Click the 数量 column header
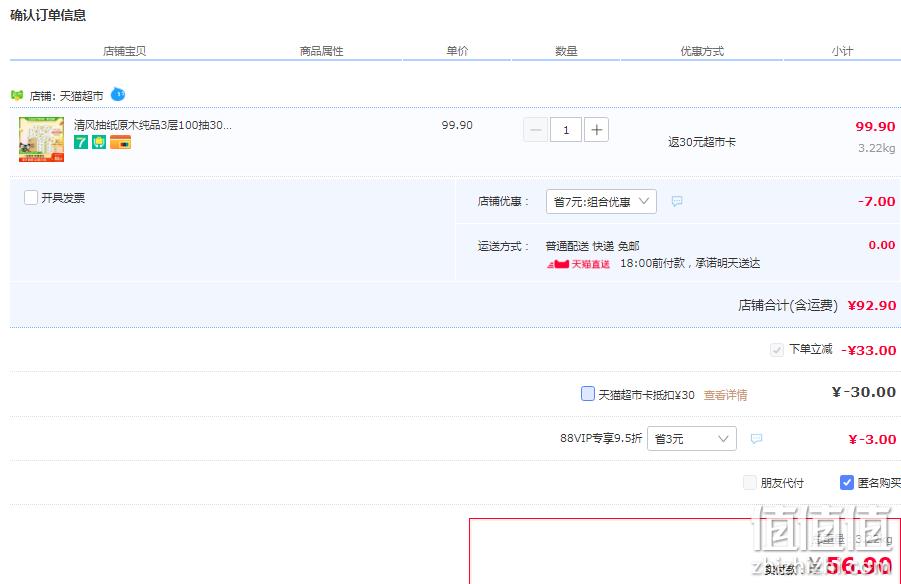Viewport: 901px width, 584px height. pyautogui.click(x=566, y=51)
